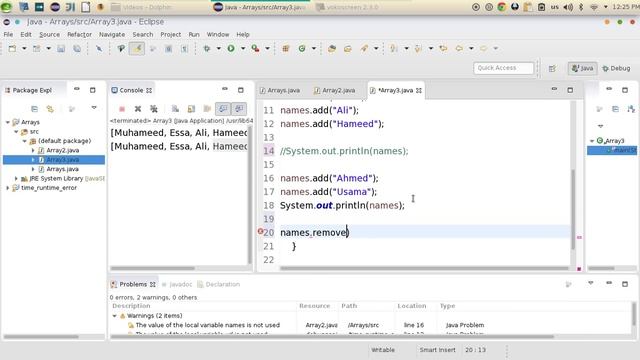Click the green Run button icon

tap(231, 49)
